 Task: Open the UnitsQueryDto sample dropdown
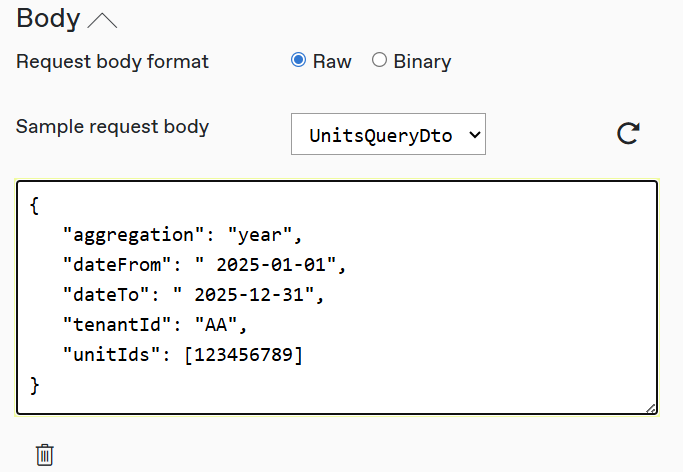pos(388,134)
